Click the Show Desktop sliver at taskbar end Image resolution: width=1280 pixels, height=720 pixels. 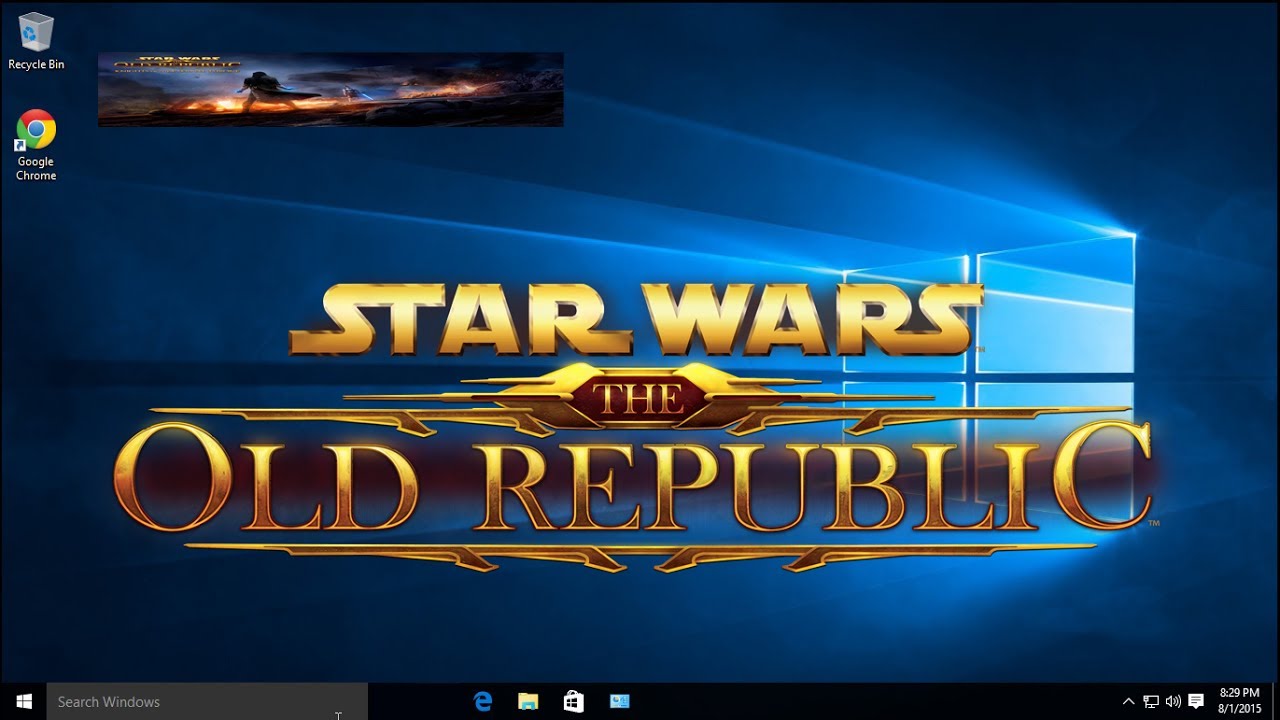(x=1277, y=701)
